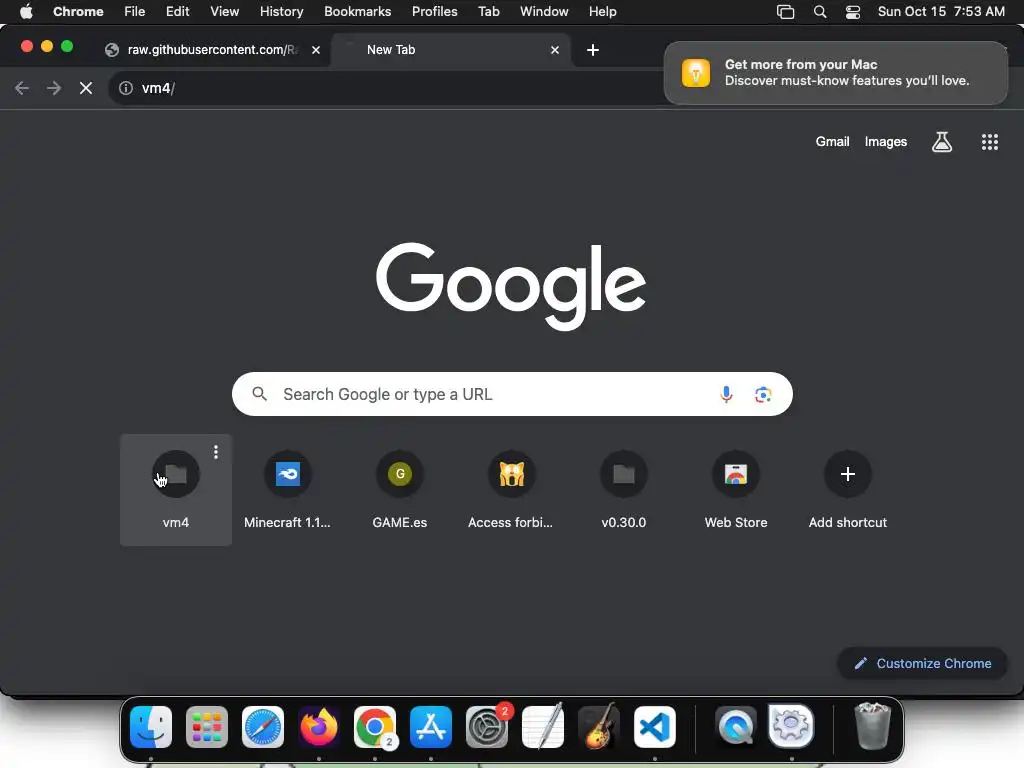Open the Bookmarks menu

[357, 12]
